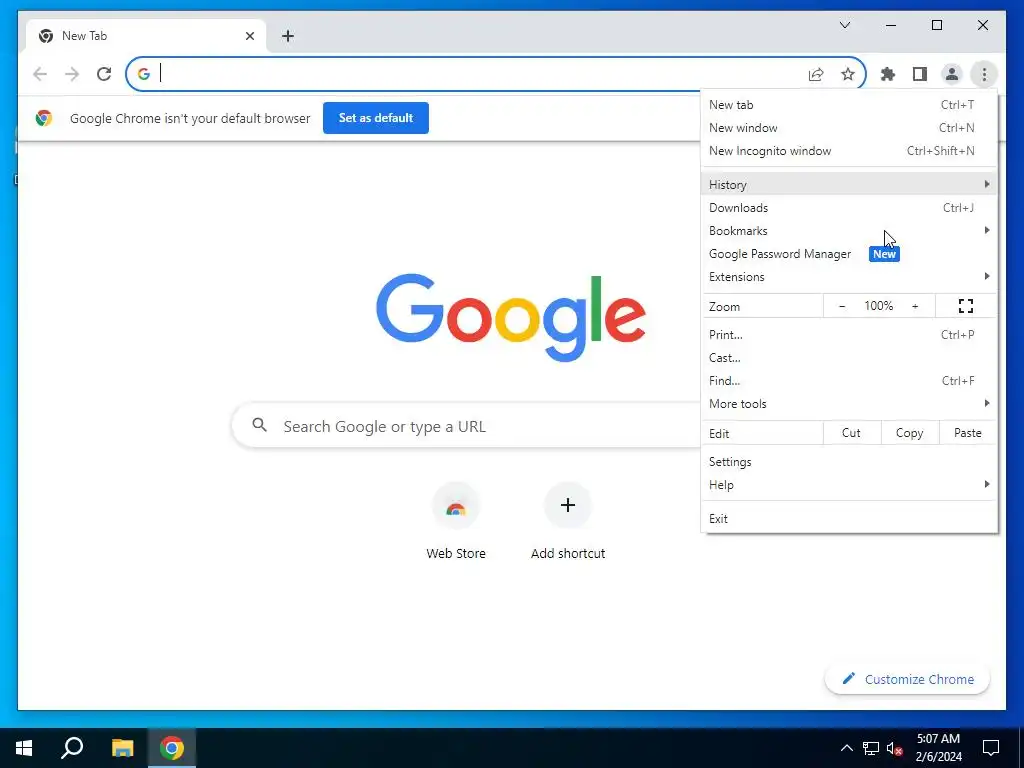Increase zoom with the plus button
Screen dimensions: 1024x768
point(915,306)
